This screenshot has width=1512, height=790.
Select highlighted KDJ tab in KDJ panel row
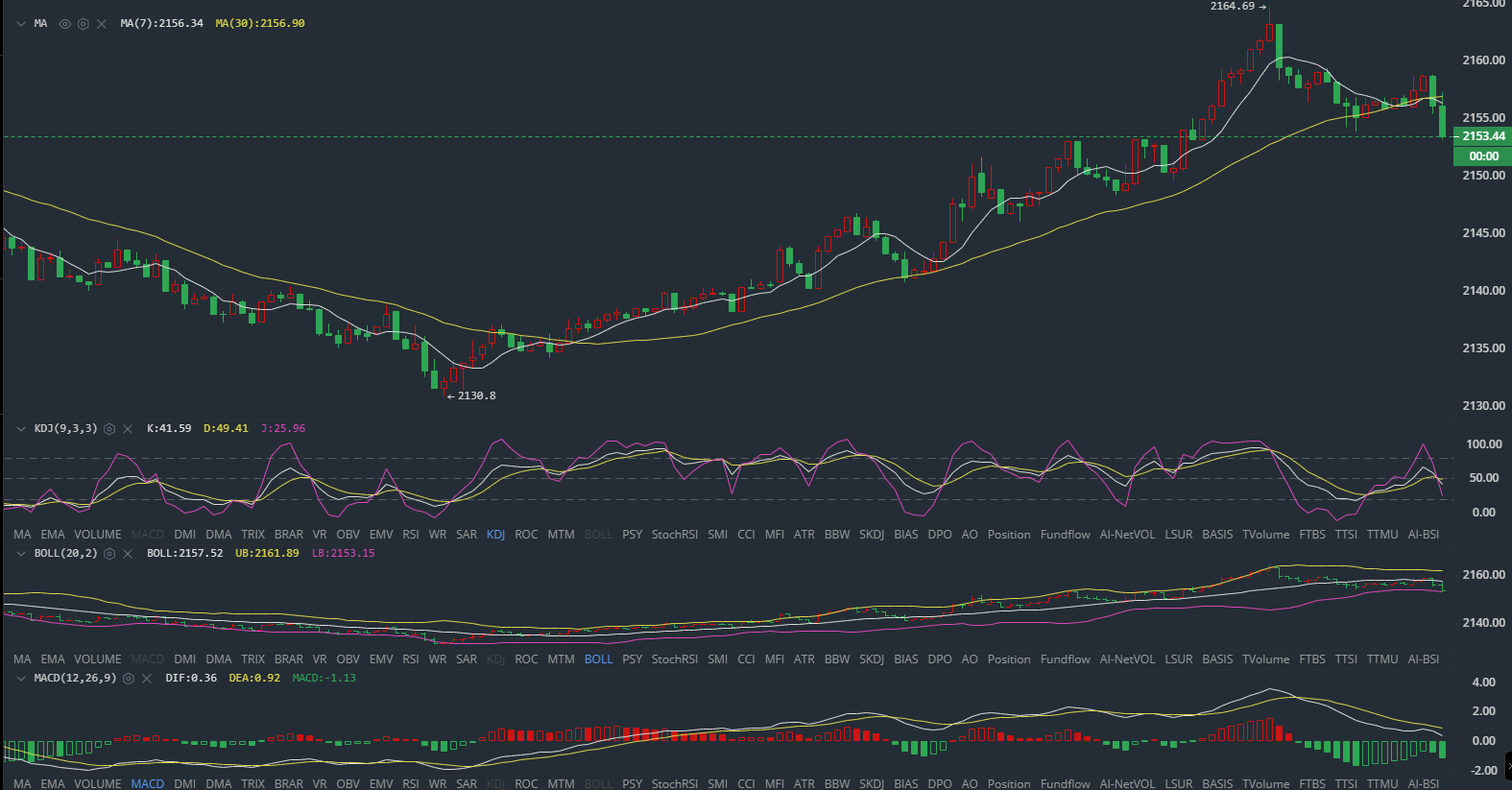coord(495,535)
